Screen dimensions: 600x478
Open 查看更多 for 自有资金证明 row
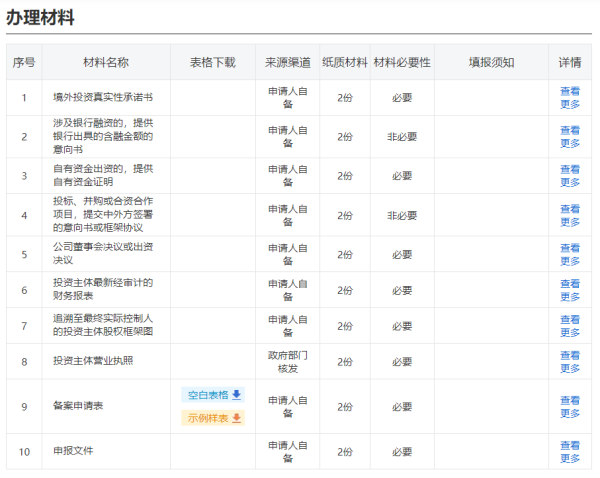click(x=570, y=176)
